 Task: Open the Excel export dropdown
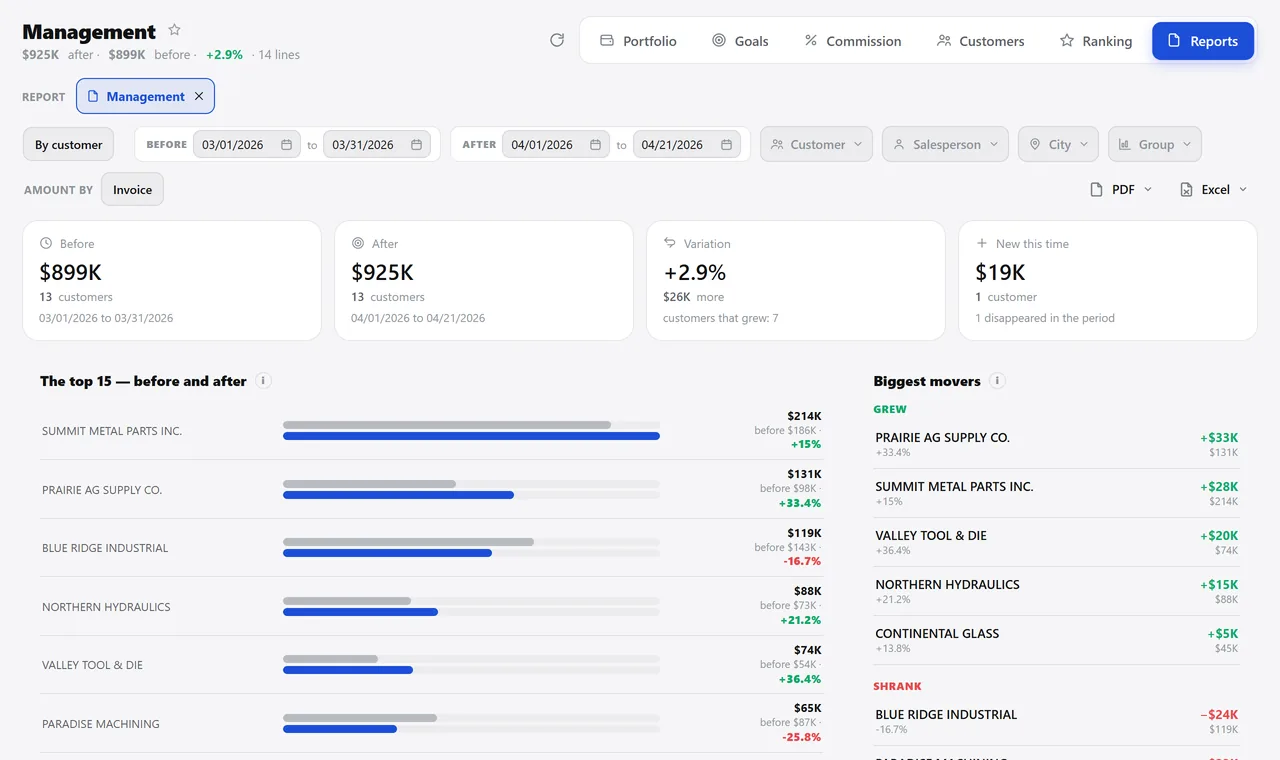[1214, 189]
